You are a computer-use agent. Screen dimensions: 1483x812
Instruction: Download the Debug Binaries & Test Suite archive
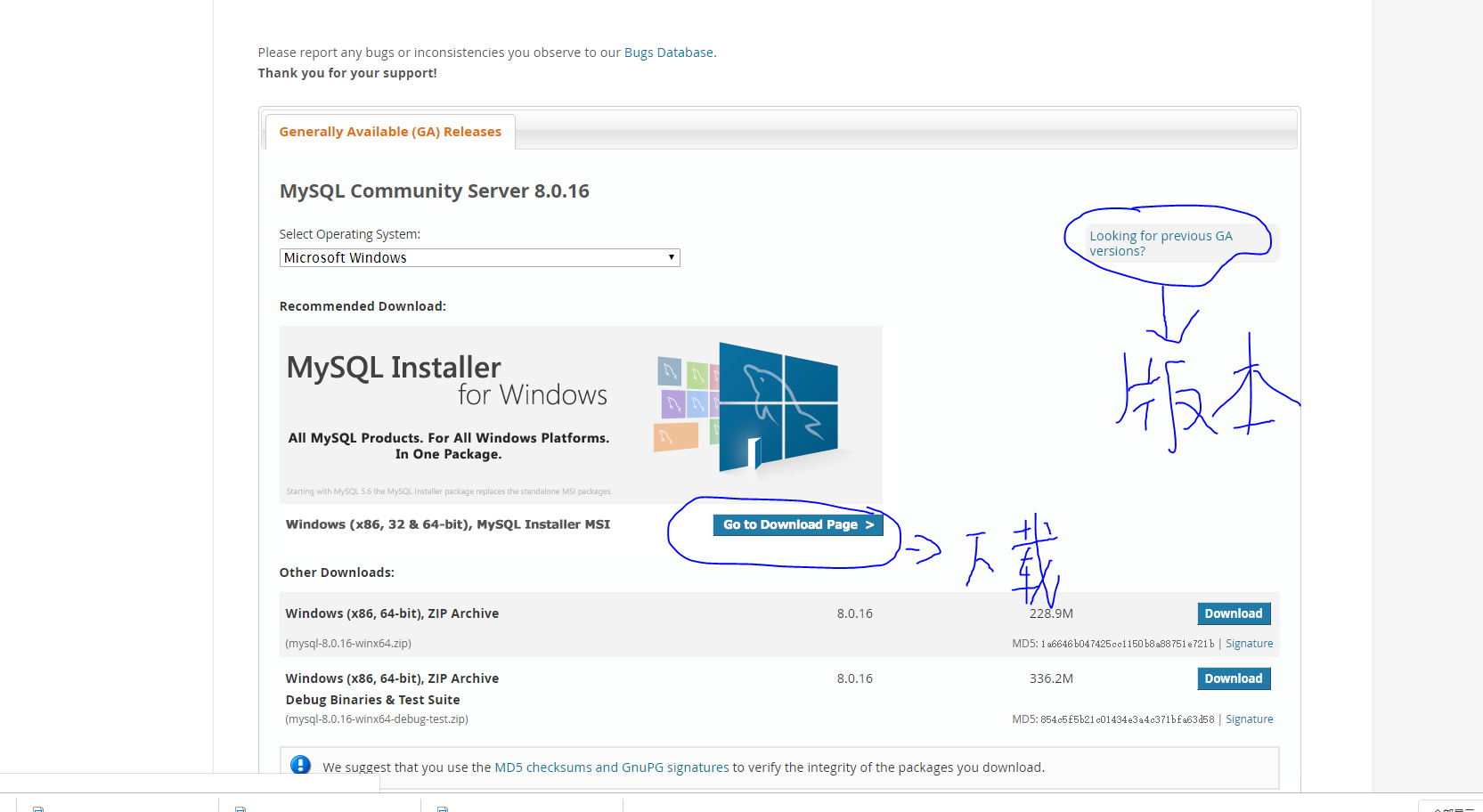coord(1234,678)
